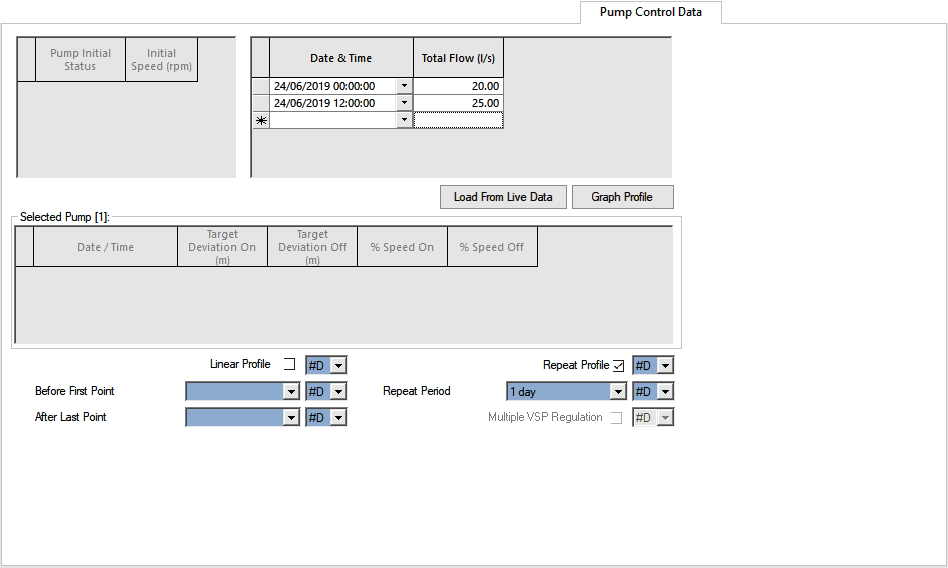Open the #D dropdown beside Repeat Period
The image size is (948, 568).
click(x=665, y=391)
